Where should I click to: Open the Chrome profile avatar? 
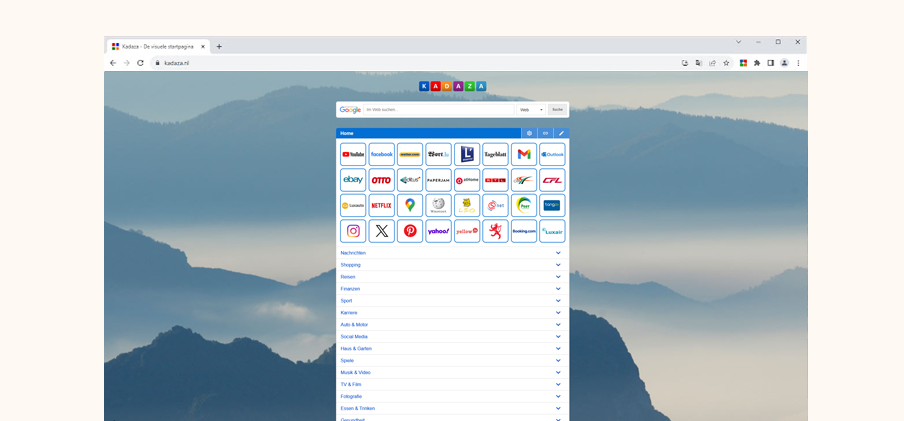pyautogui.click(x=784, y=63)
